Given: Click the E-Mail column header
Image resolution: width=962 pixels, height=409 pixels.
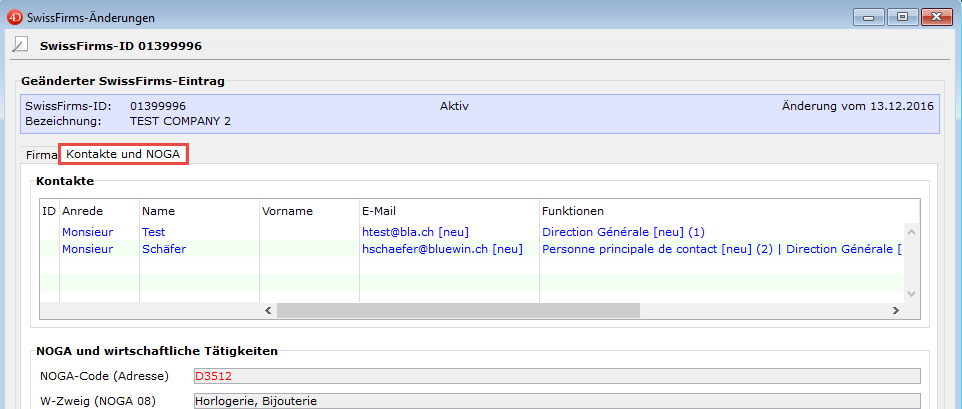Looking at the screenshot, I should tap(380, 211).
